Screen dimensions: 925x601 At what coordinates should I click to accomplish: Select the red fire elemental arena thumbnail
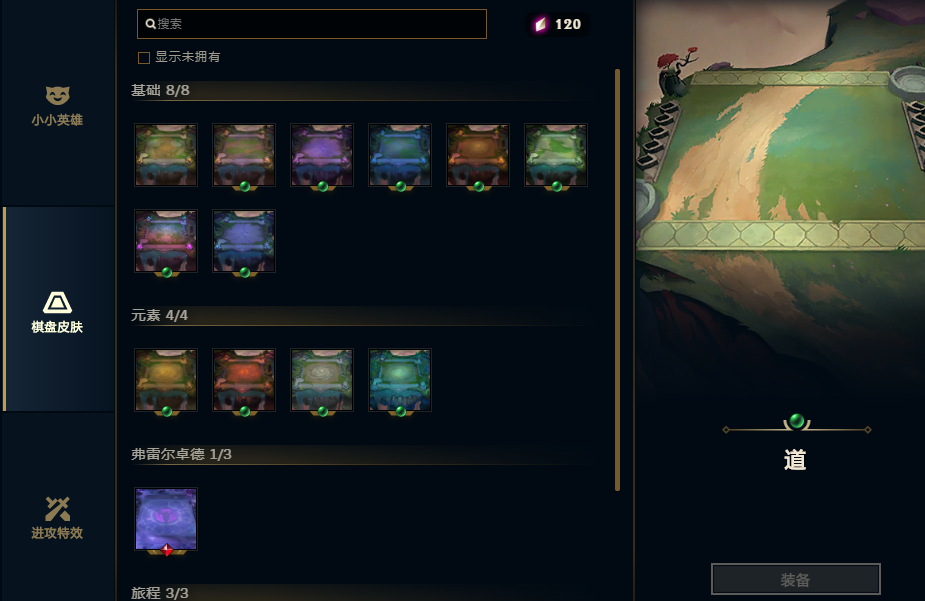(244, 380)
